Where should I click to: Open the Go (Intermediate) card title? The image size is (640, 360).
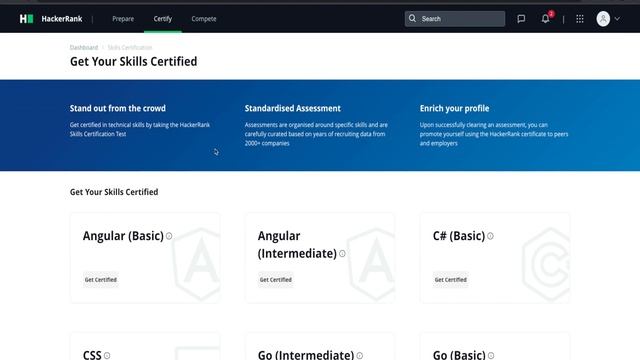pos(306,355)
